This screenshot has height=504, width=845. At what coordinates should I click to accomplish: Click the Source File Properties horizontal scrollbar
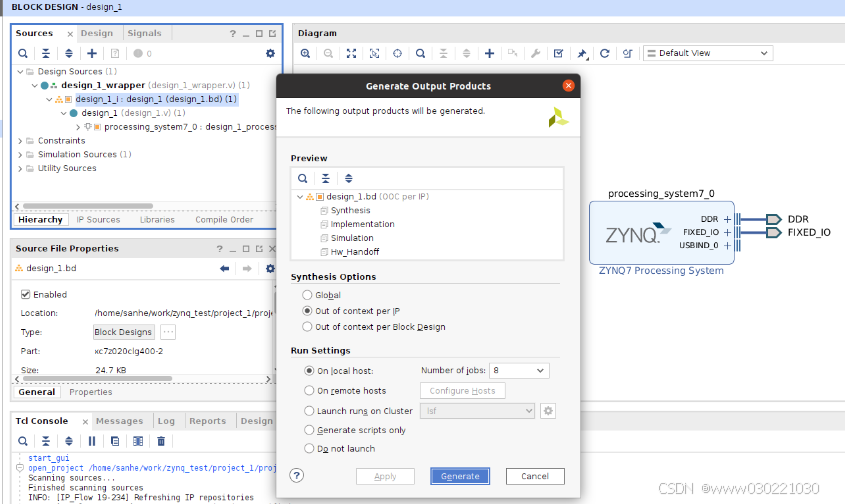point(97,379)
